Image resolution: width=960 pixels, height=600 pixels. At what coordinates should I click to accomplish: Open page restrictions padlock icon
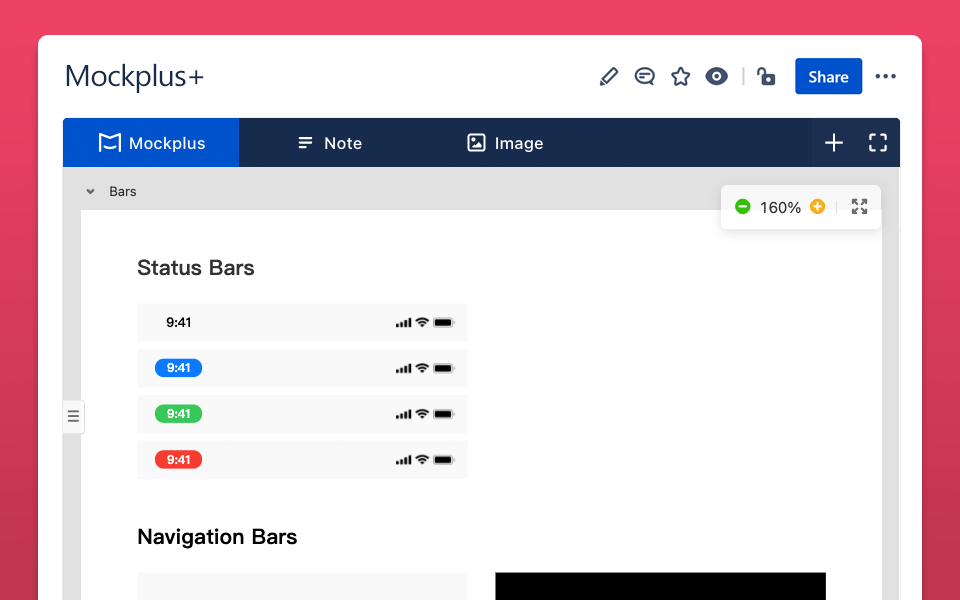pos(766,77)
